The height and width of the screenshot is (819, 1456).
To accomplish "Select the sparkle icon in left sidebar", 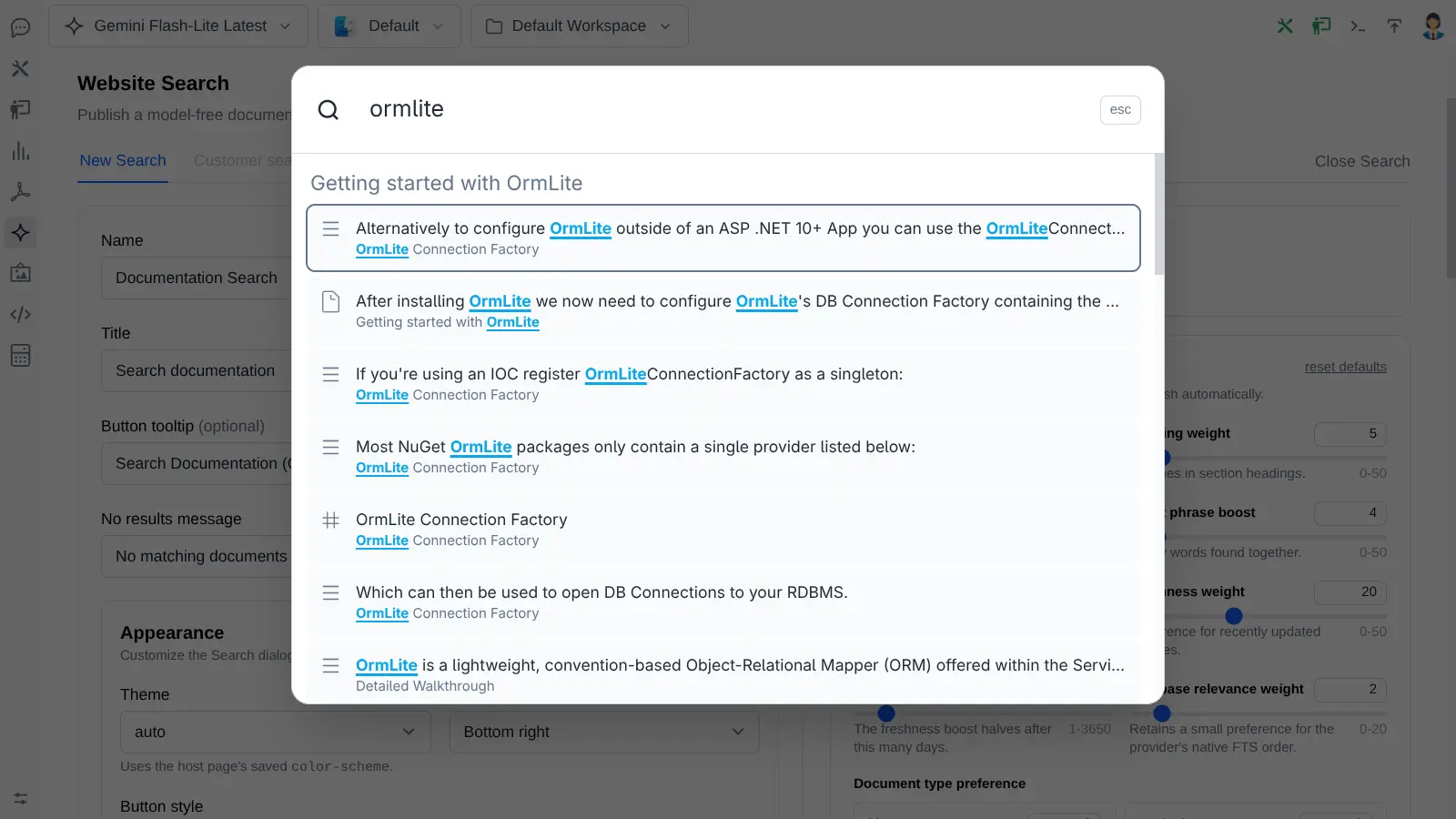I will [x=20, y=232].
